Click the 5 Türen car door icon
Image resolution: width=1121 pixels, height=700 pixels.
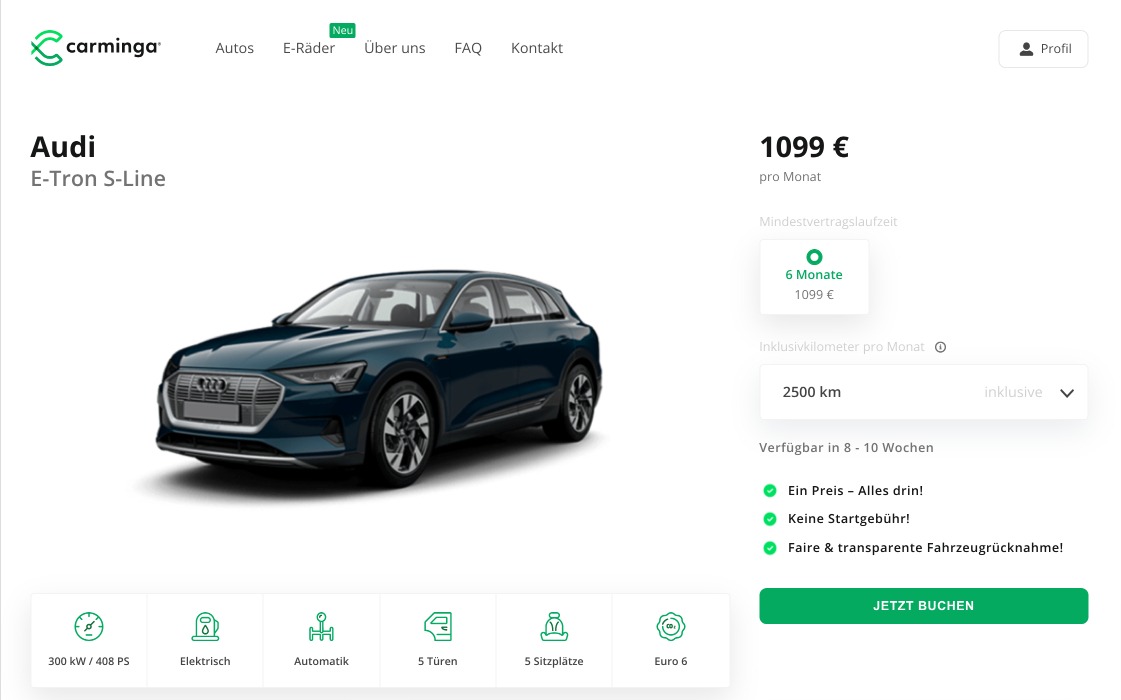pos(438,626)
